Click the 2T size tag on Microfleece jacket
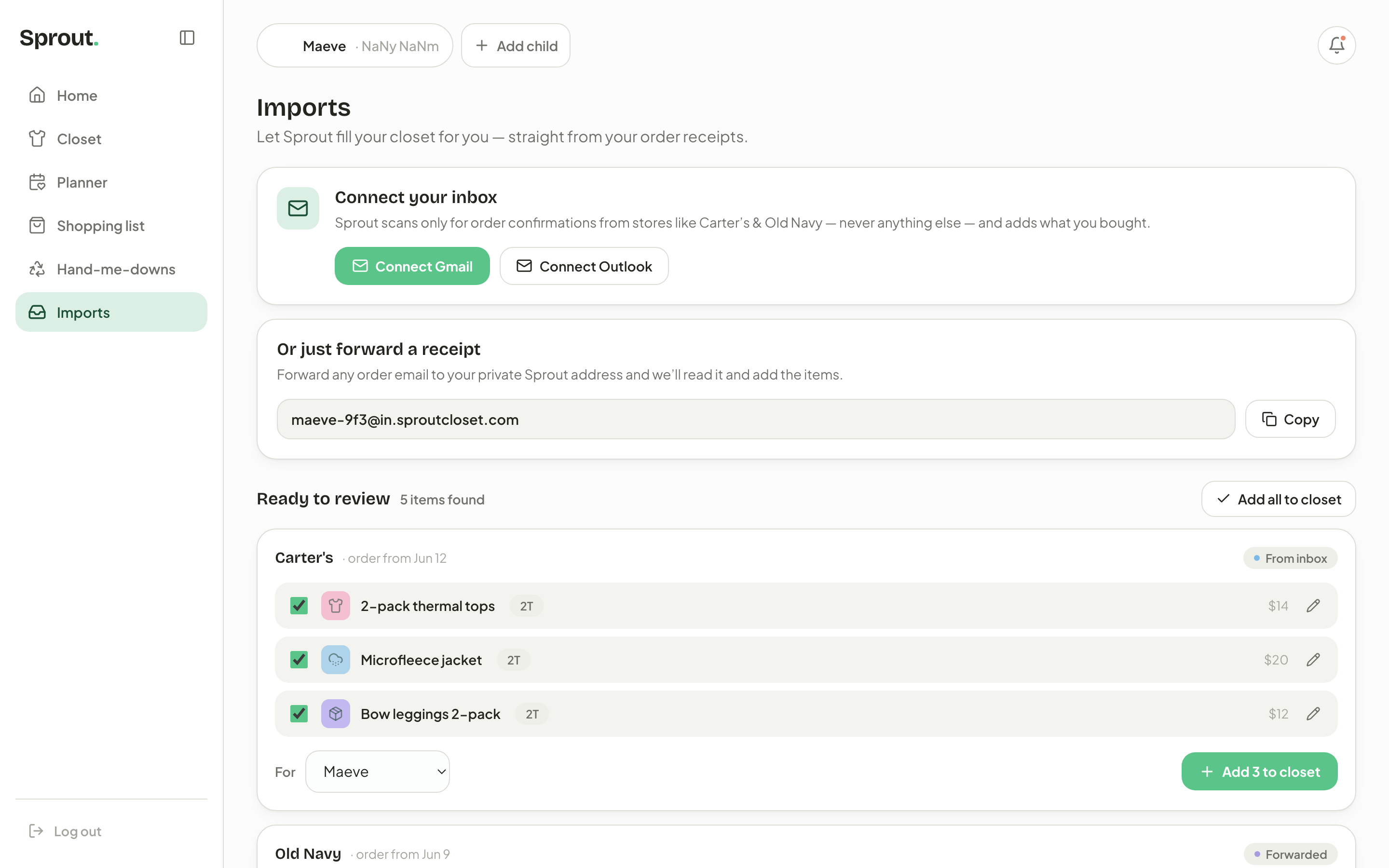This screenshot has width=1389, height=868. coord(514,660)
